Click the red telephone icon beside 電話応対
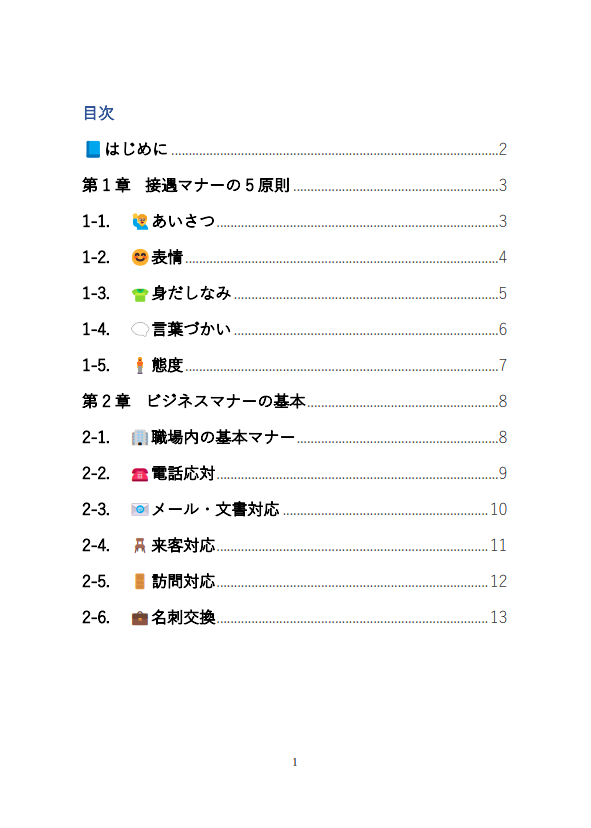This screenshot has width=591, height=828. click(x=140, y=474)
